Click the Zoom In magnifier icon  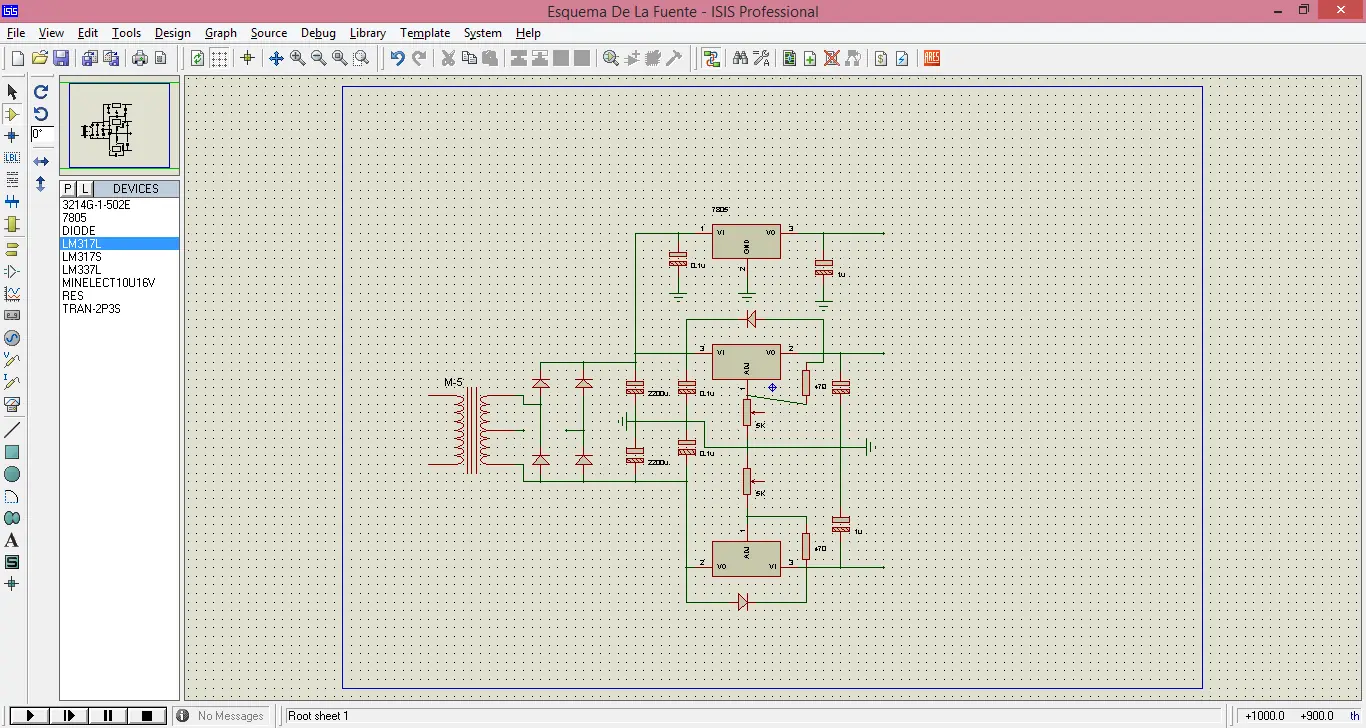click(298, 58)
